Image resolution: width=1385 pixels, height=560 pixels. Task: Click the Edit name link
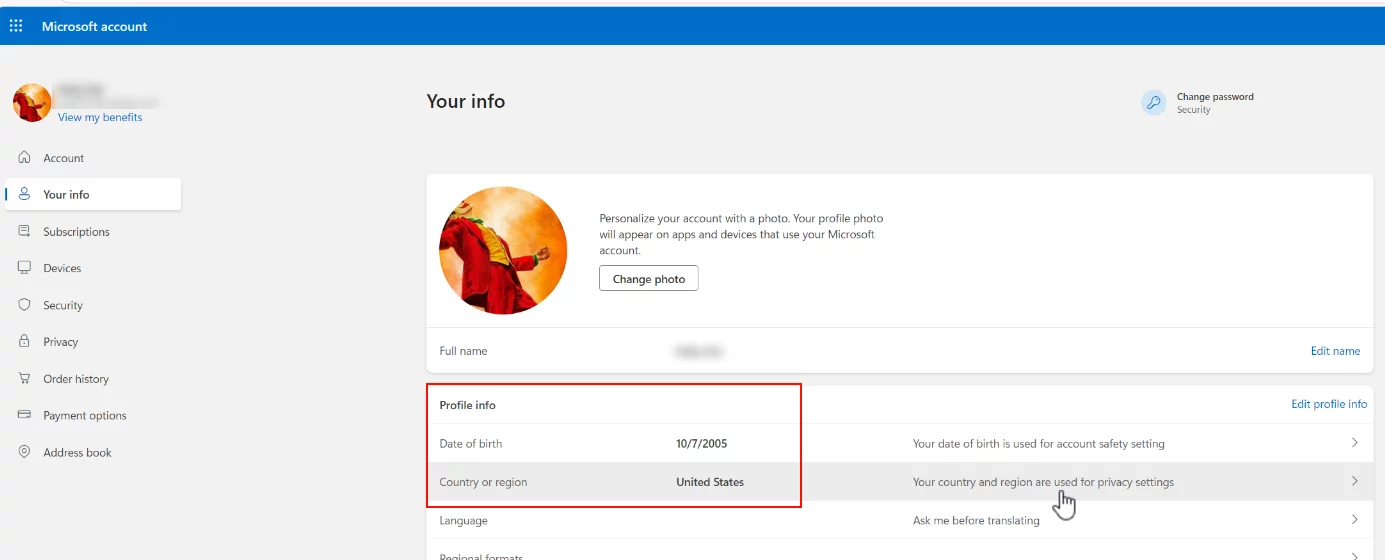[1335, 351]
